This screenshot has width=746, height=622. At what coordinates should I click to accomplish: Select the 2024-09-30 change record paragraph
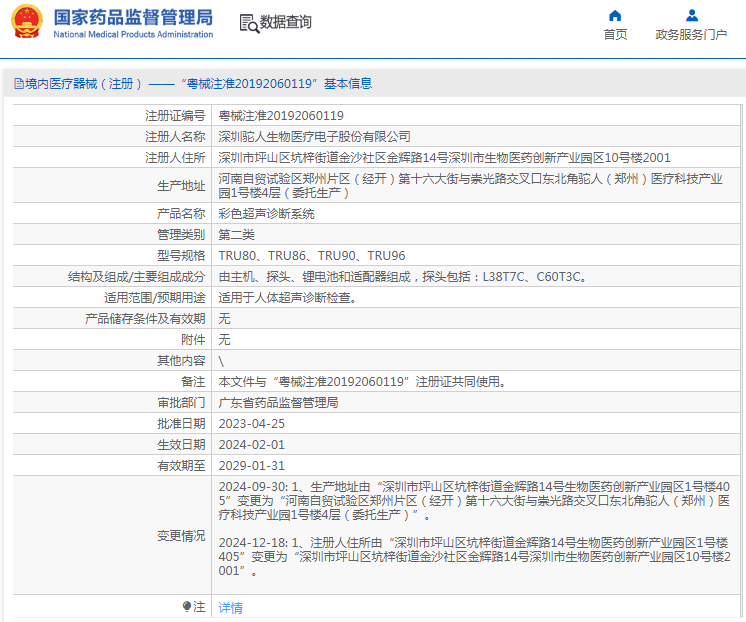point(474,501)
